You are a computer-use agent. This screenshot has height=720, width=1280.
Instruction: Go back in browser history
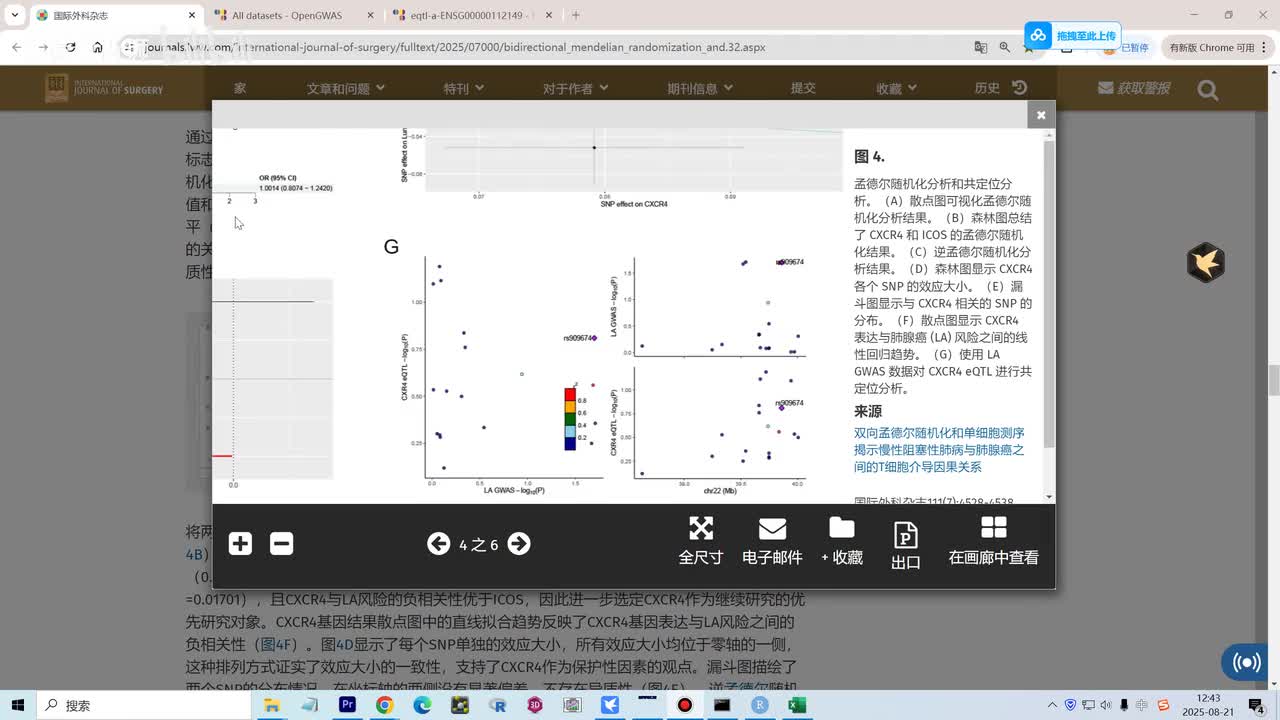click(16, 47)
